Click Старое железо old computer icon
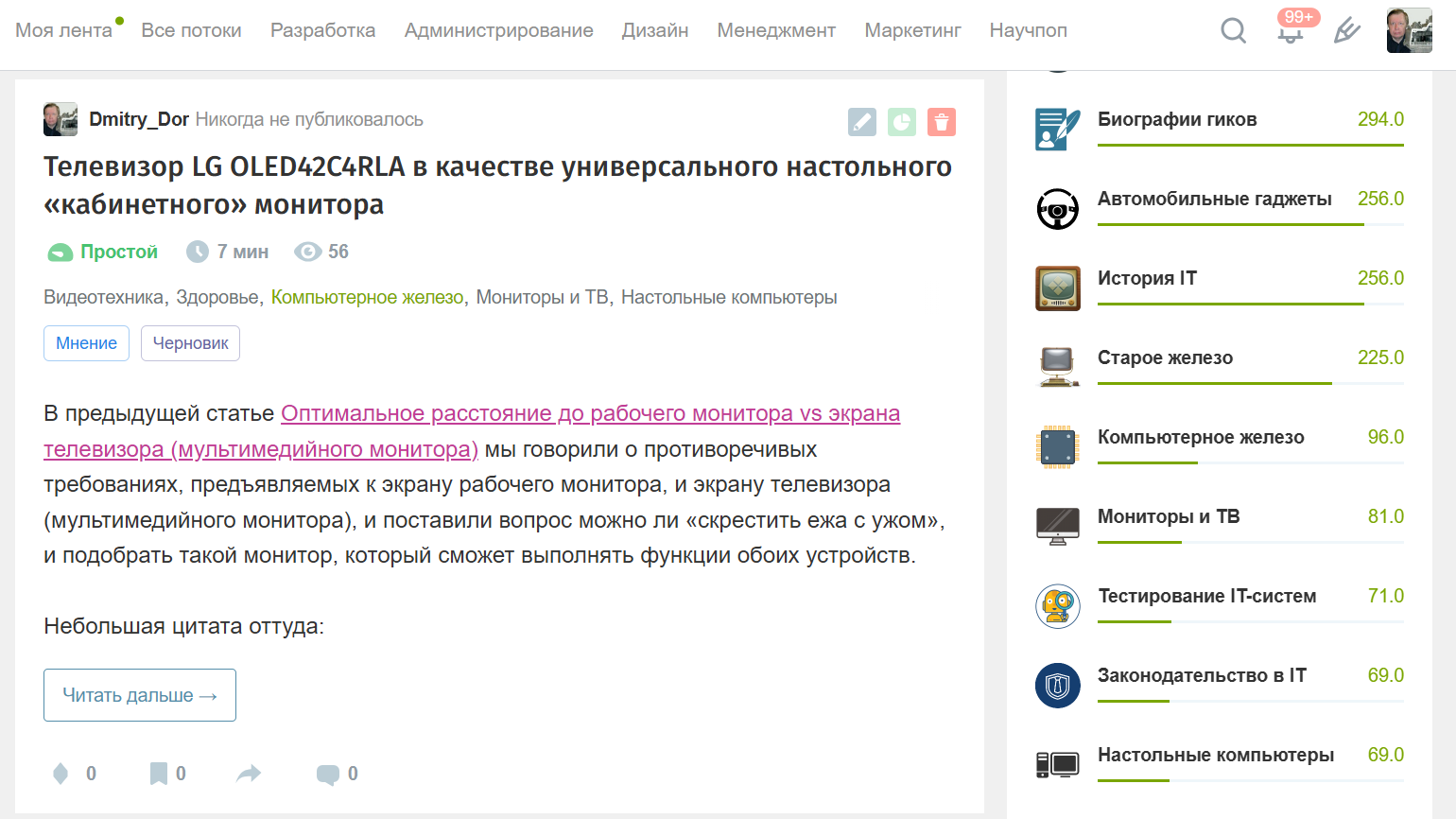 pos(1058,368)
